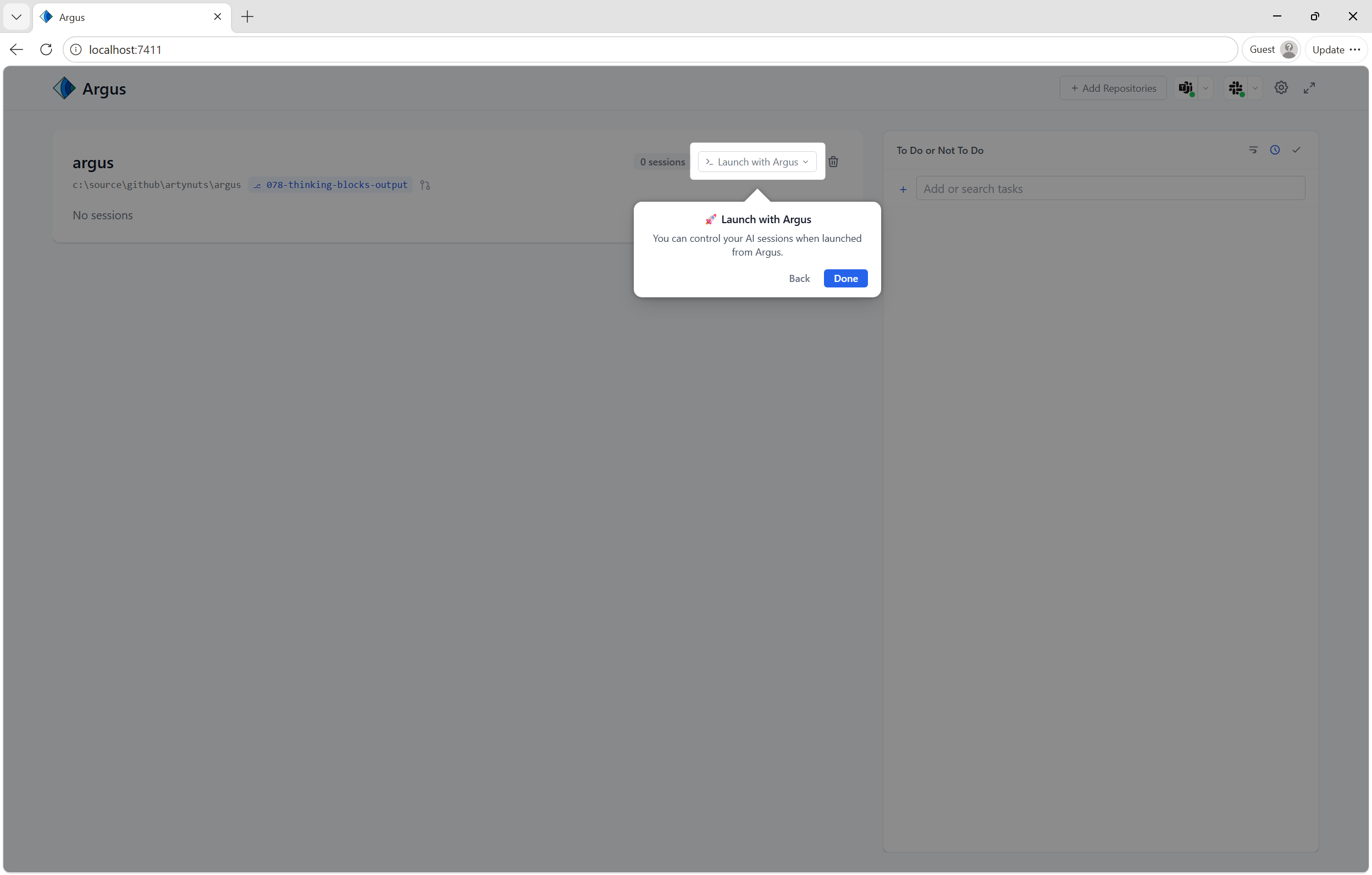This screenshot has height=875, width=1372.
Task: Click the "To Do or Not To Do" heading
Action: tap(940, 151)
